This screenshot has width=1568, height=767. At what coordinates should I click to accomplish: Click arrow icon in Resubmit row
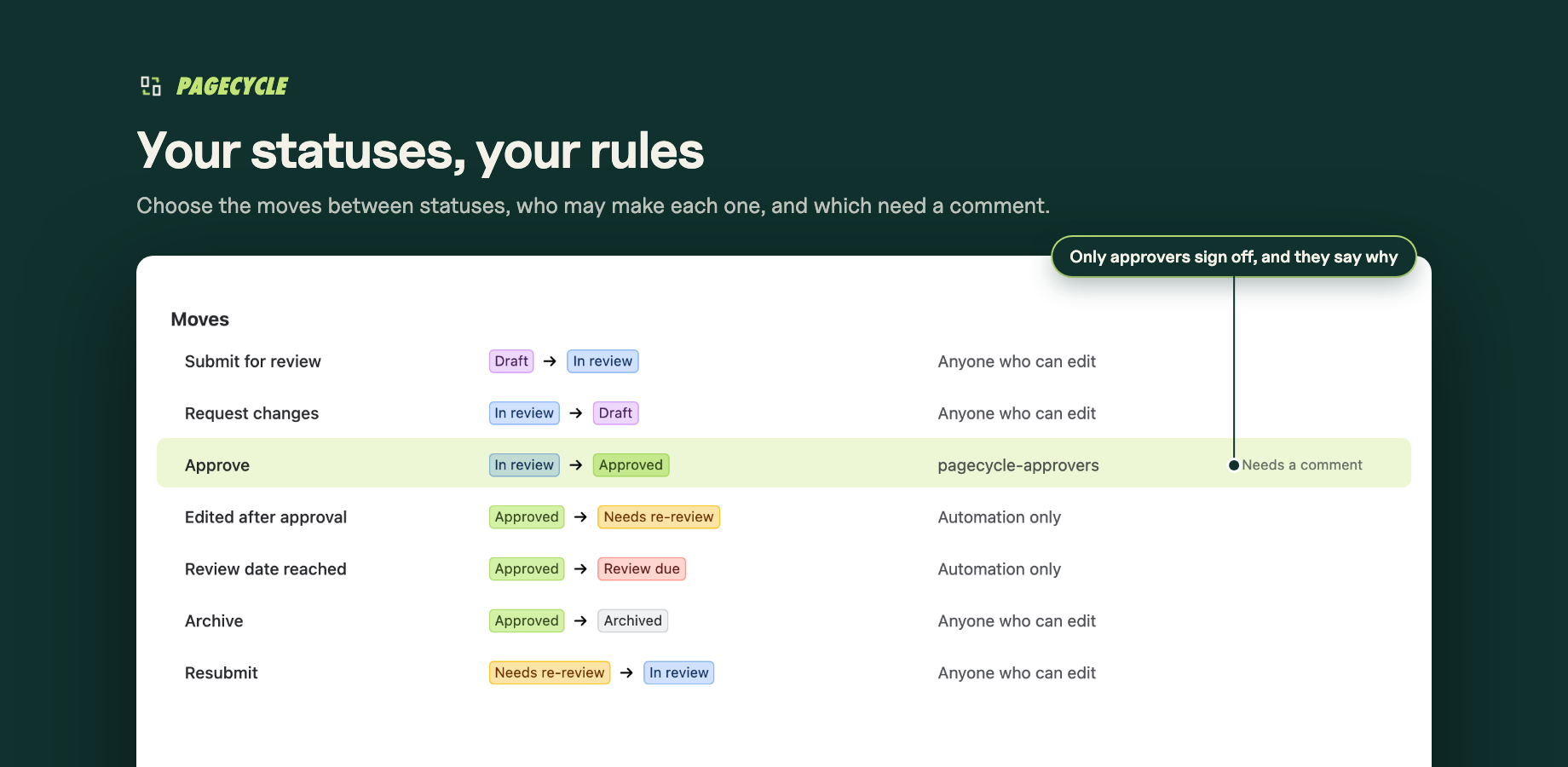click(626, 673)
